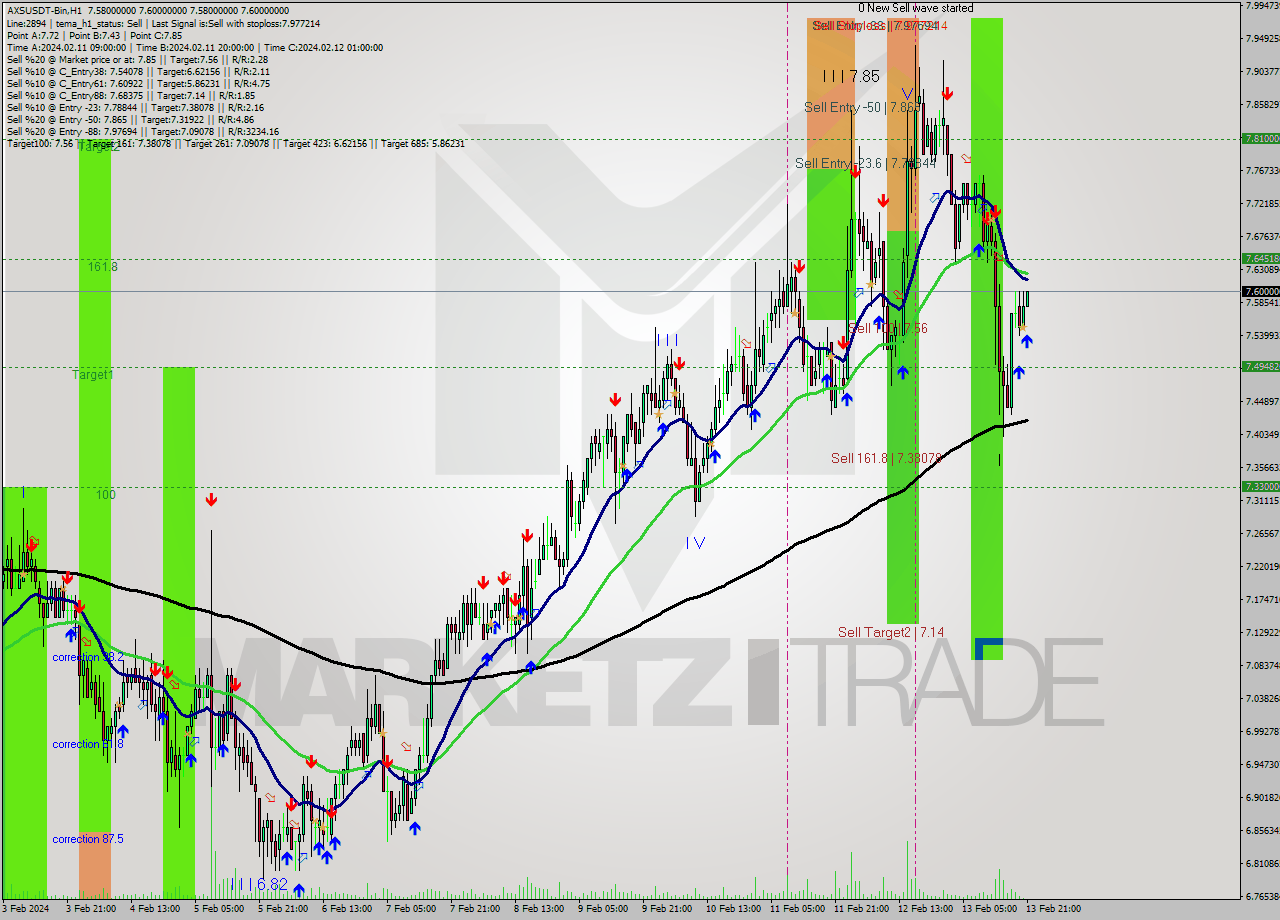Select the 'I I I 7.85' wave label
The width and height of the screenshot is (1280, 920).
(x=851, y=76)
